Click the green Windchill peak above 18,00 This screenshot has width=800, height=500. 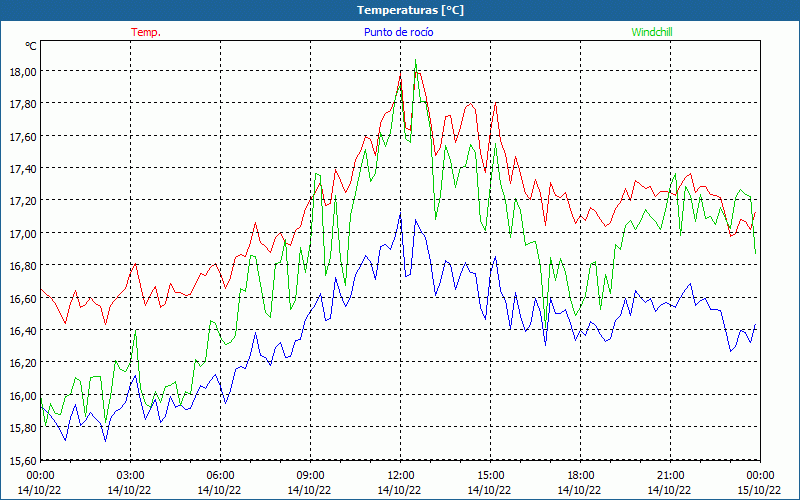pyautogui.click(x=416, y=60)
